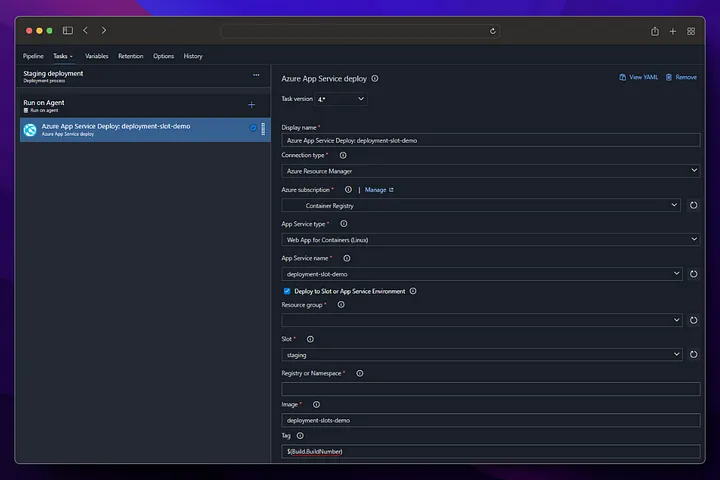The height and width of the screenshot is (480, 720).
Task: Click the Azure App Service task icon
Action: (30, 130)
